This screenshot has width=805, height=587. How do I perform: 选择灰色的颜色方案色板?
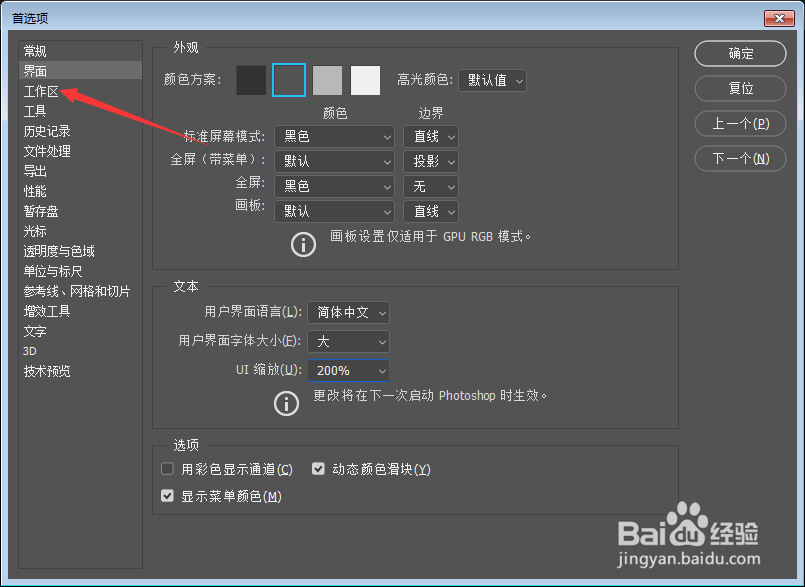327,80
